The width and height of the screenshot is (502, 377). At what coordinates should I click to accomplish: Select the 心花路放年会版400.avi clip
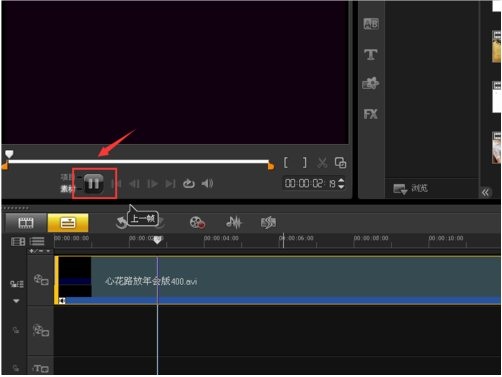pyautogui.click(x=277, y=280)
